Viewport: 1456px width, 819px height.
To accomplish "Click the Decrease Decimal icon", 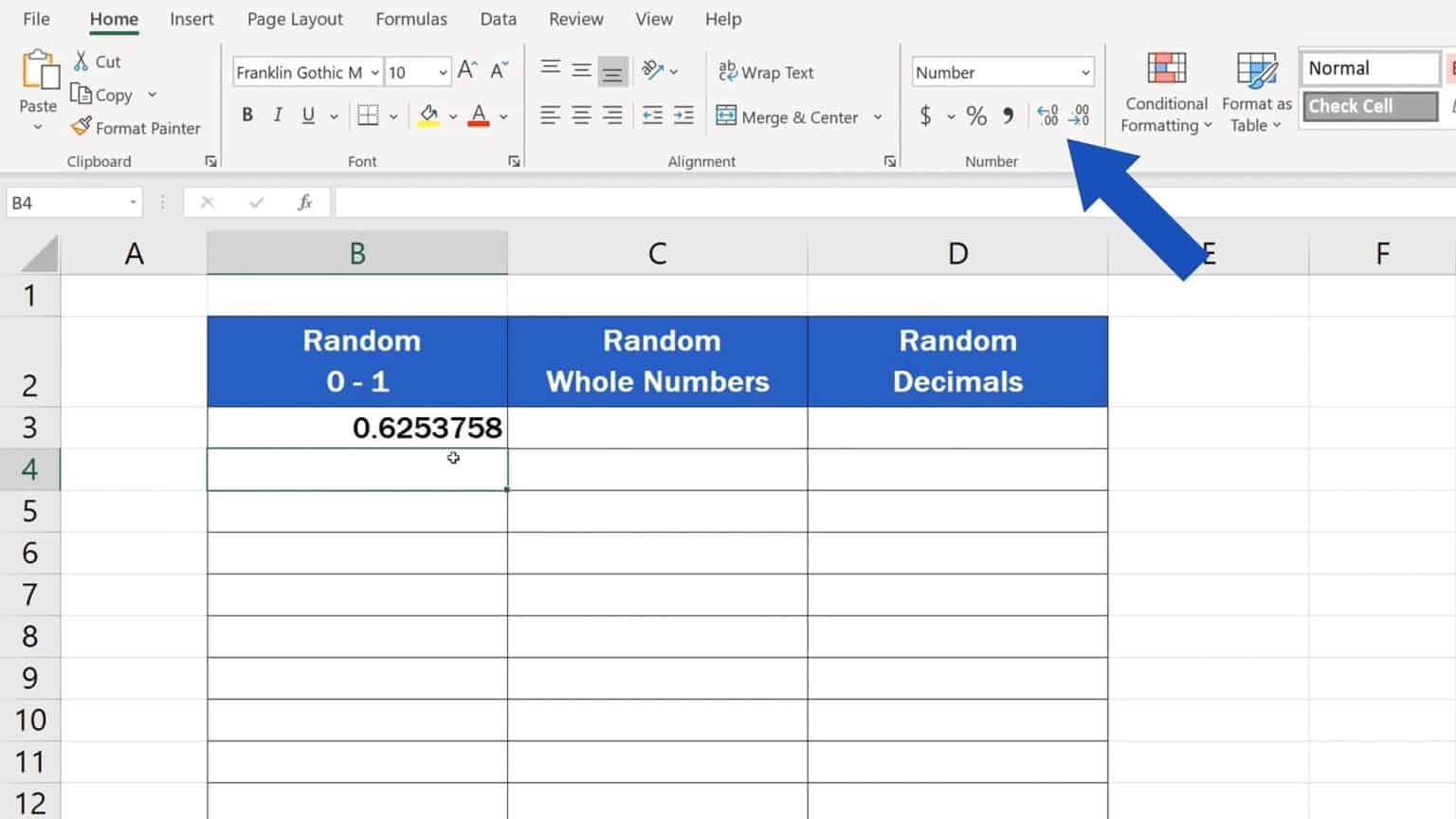I will (x=1078, y=116).
